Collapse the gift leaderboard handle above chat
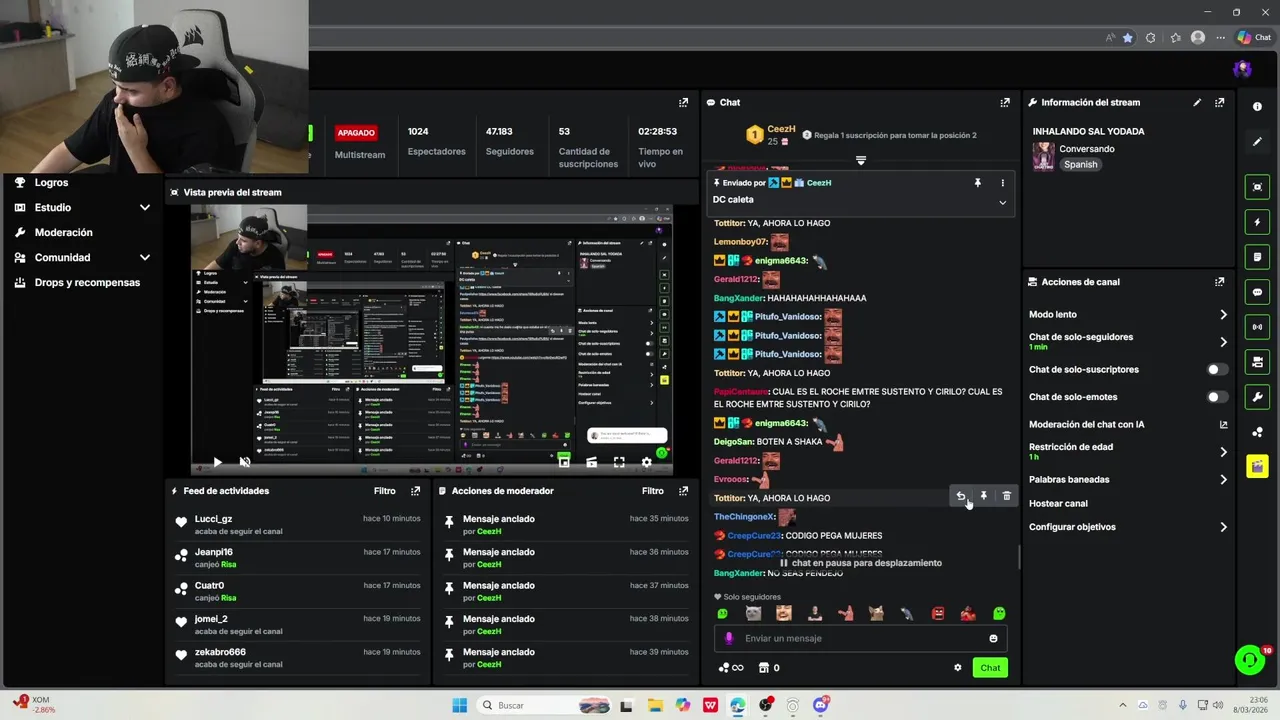Screen dimensions: 1280x720 tap(860, 160)
